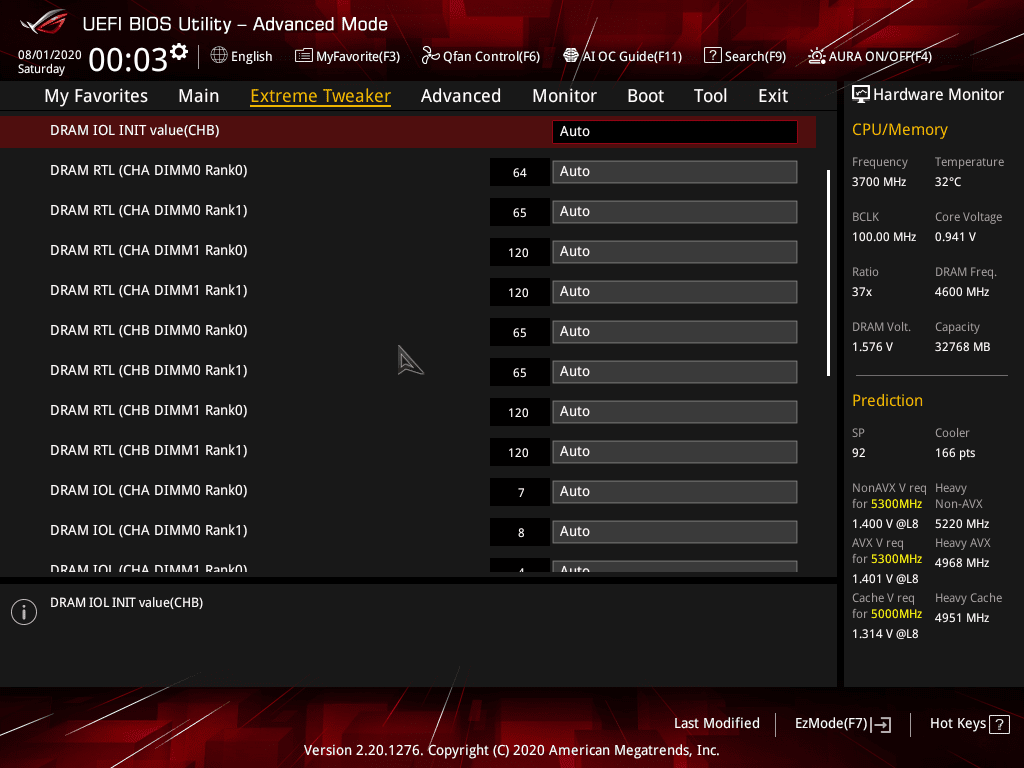Select DRAM RTL (CHA DIMM1 Rank0) label

coord(149,251)
